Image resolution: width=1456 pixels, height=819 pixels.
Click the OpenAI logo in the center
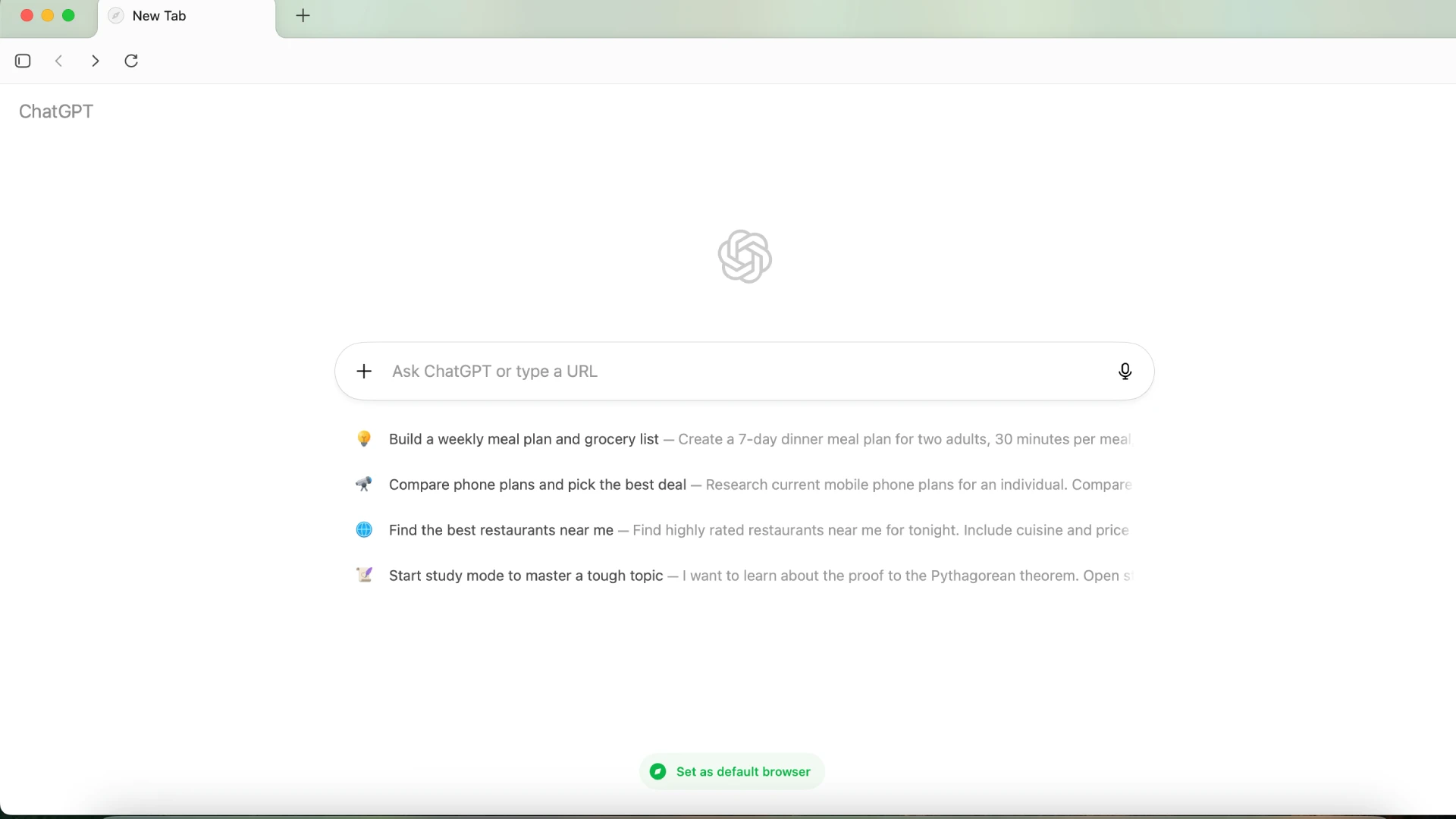[745, 256]
